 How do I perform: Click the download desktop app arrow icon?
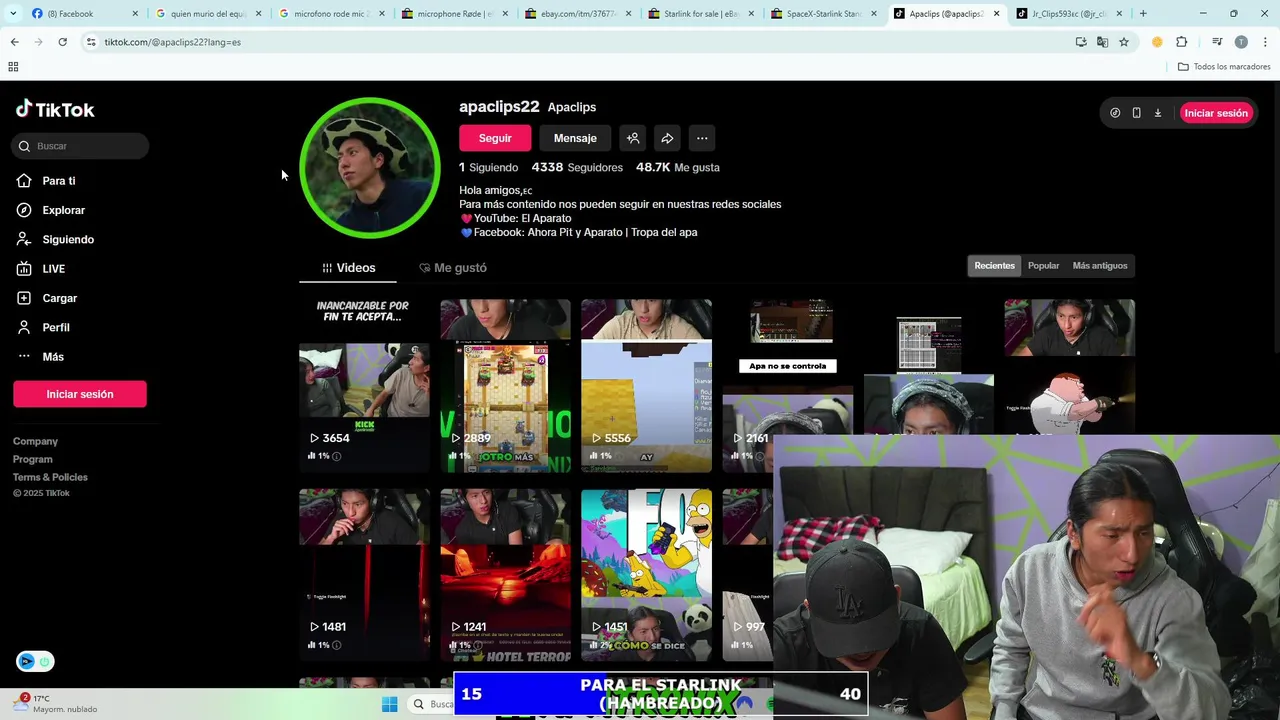(1158, 113)
